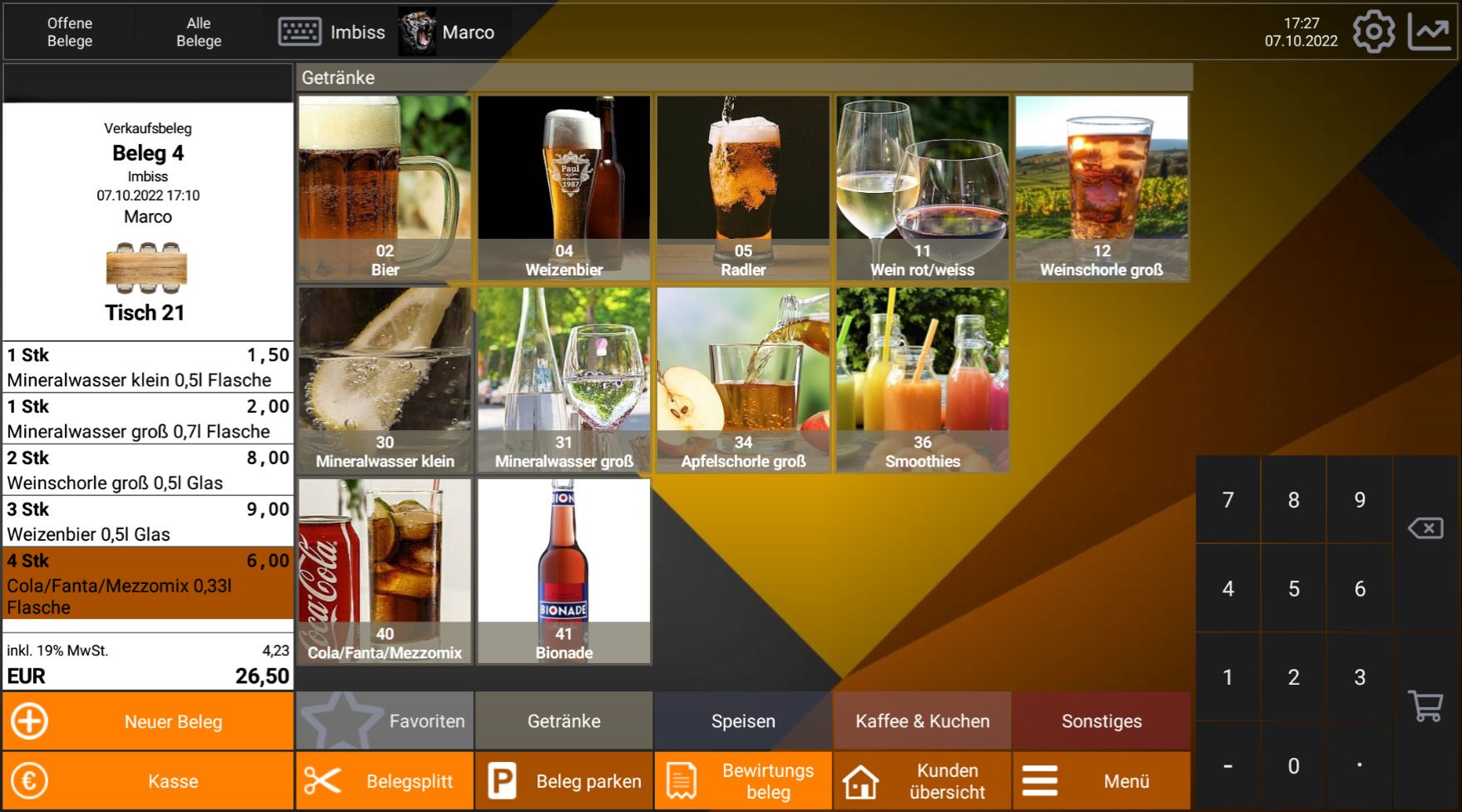Open Alle Belege list
Image resolution: width=1462 pixels, height=812 pixels.
[199, 32]
